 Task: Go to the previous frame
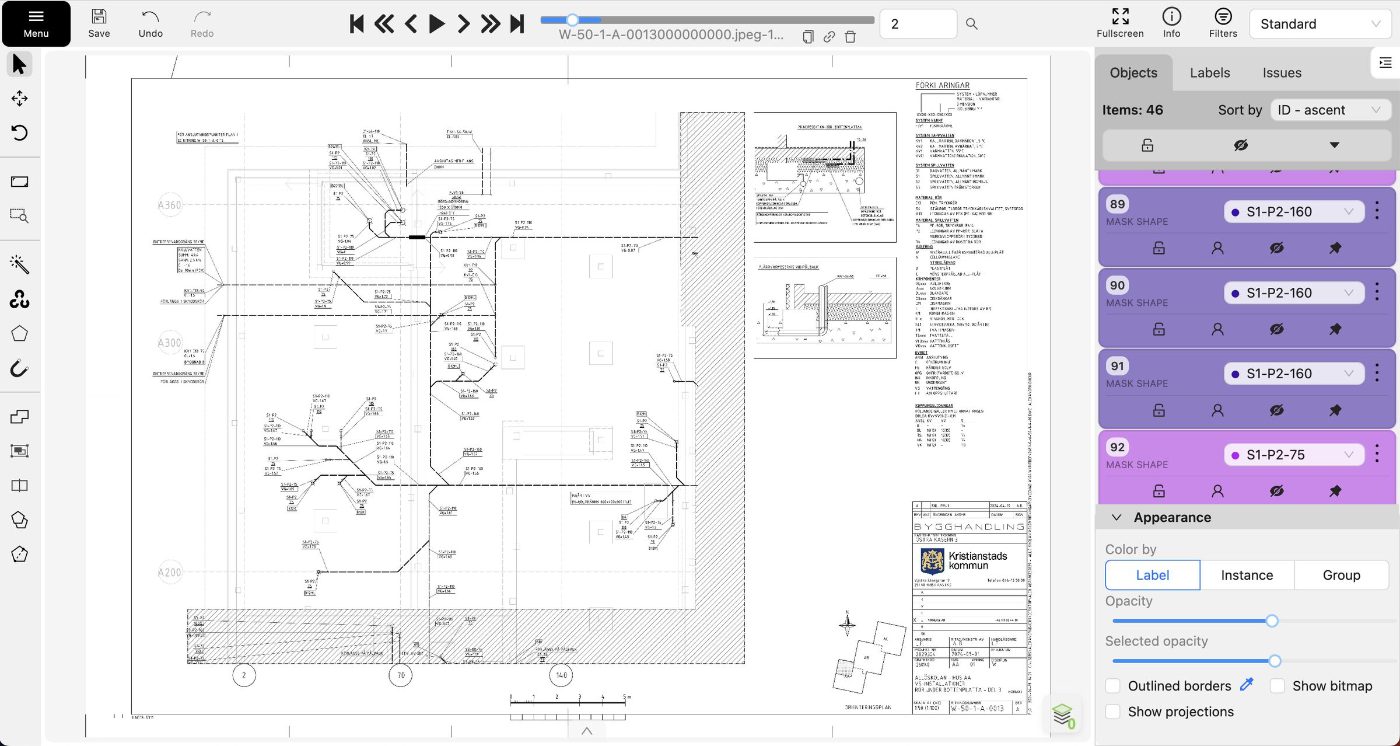(x=411, y=24)
